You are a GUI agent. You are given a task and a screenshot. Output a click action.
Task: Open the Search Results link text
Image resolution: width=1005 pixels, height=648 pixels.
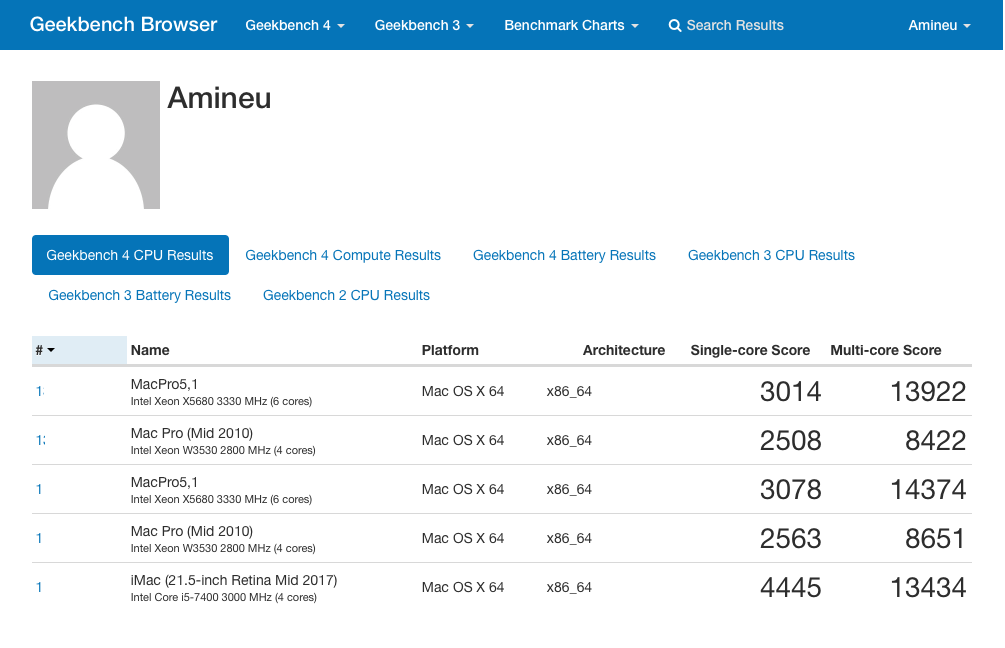point(735,25)
